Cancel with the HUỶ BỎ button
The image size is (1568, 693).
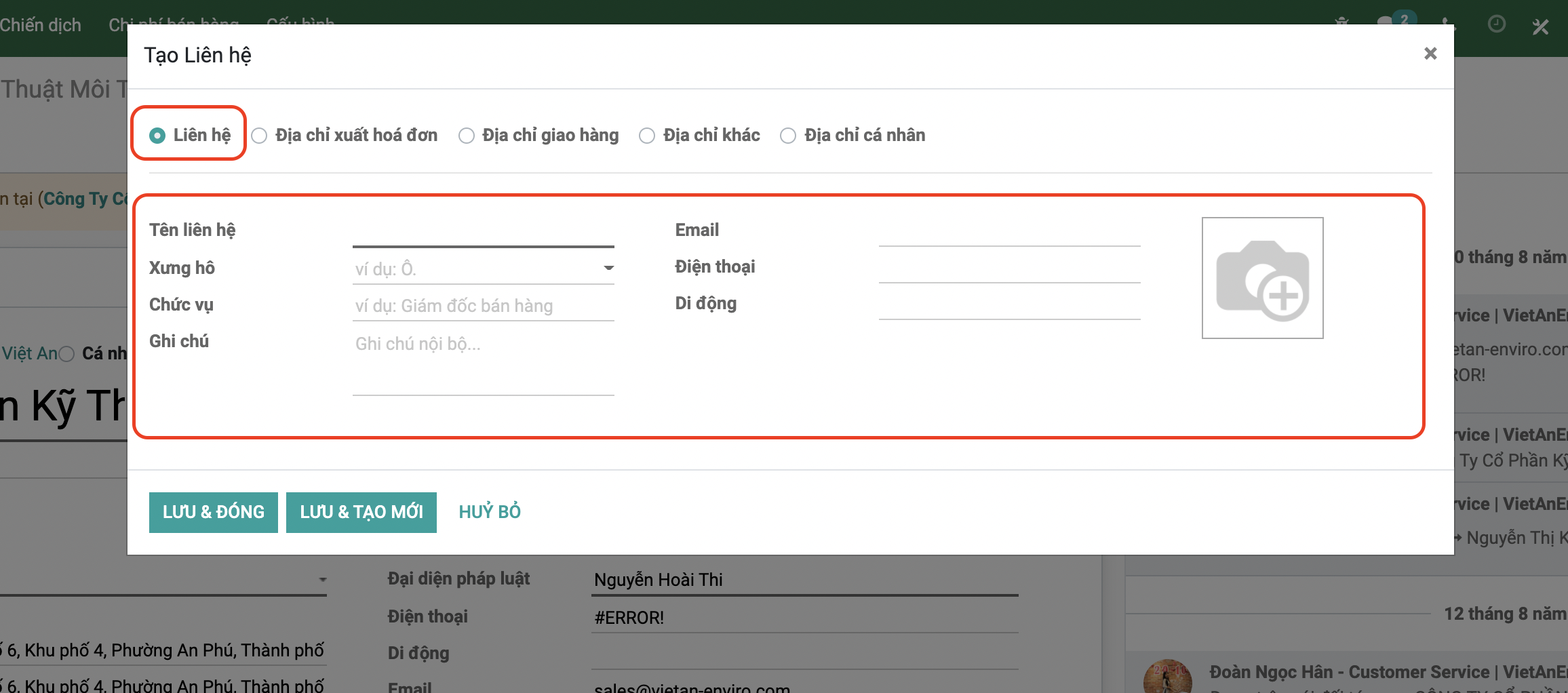tap(490, 512)
